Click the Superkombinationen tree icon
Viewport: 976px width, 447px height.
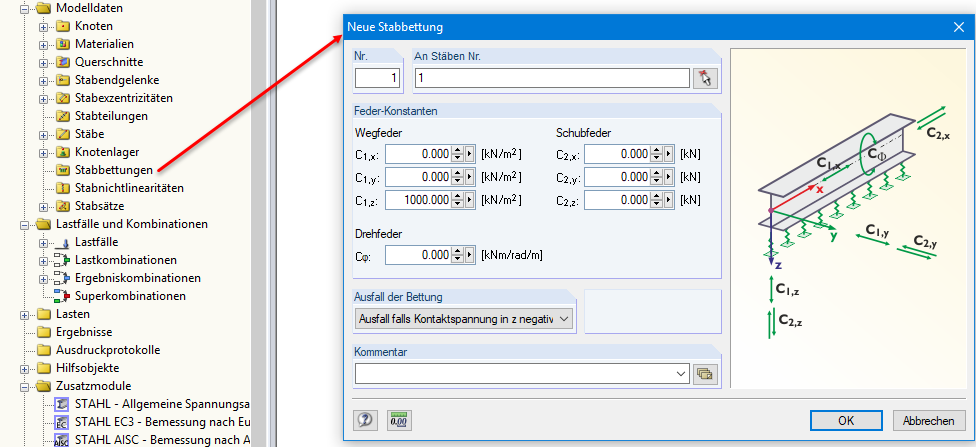[62, 296]
